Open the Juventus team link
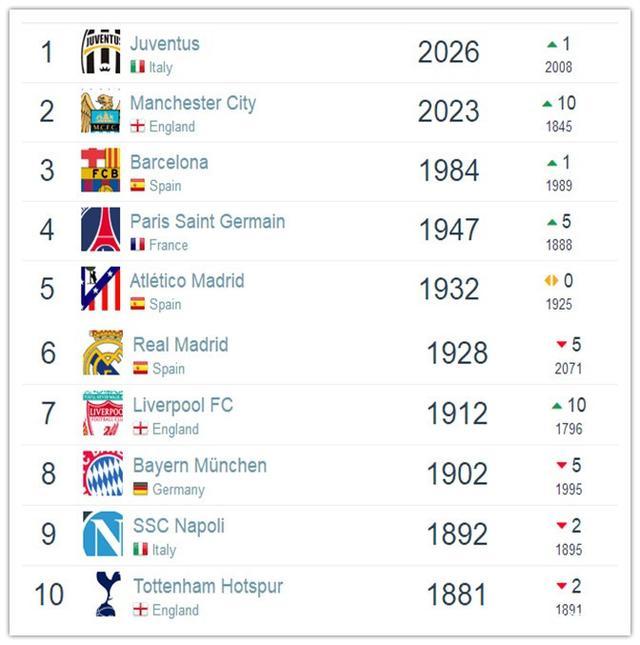640x645 pixels. (165, 44)
